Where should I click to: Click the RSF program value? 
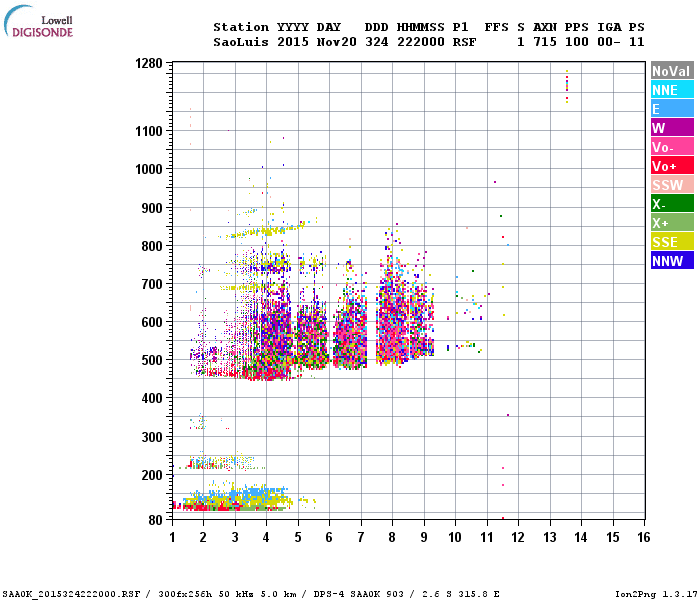click(464, 42)
